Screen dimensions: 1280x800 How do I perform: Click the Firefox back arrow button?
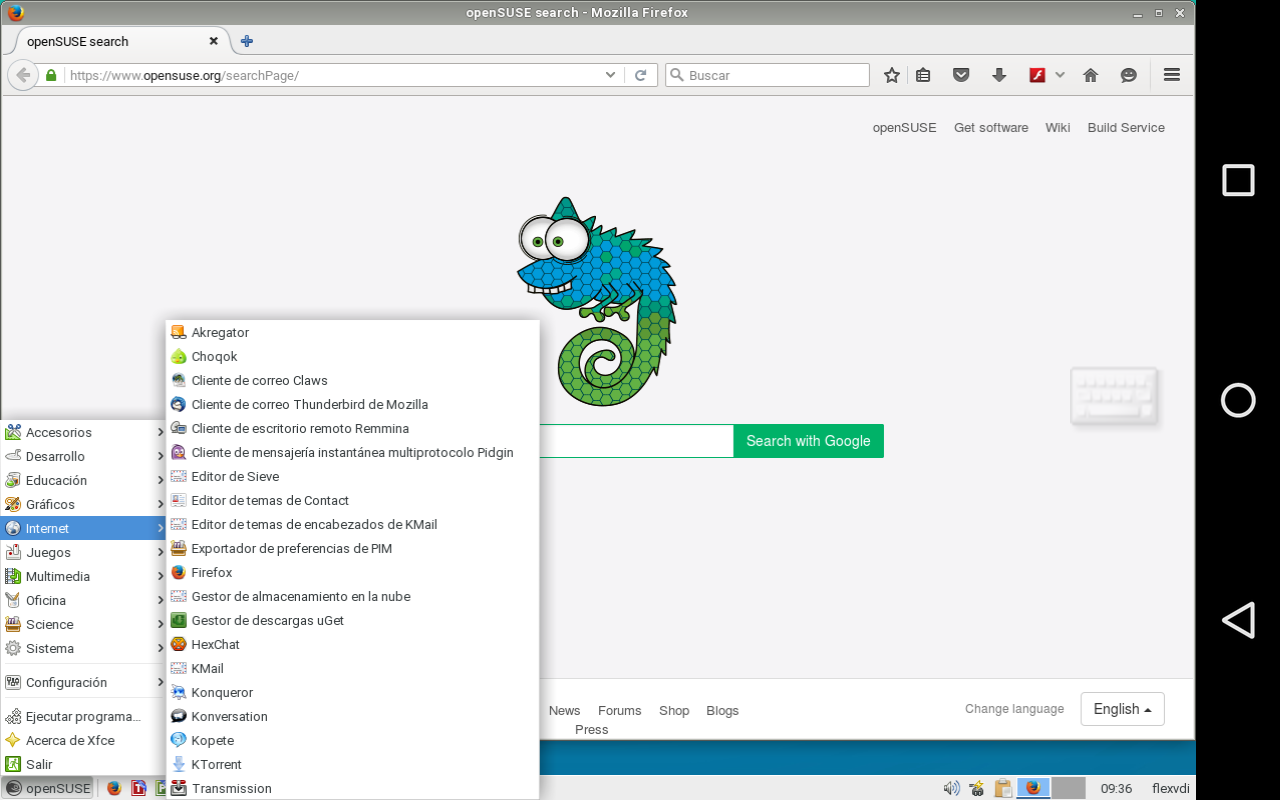tap(23, 75)
